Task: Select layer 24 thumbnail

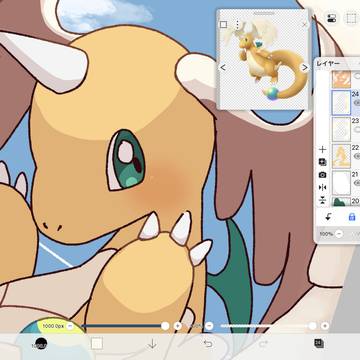Action: [341, 103]
